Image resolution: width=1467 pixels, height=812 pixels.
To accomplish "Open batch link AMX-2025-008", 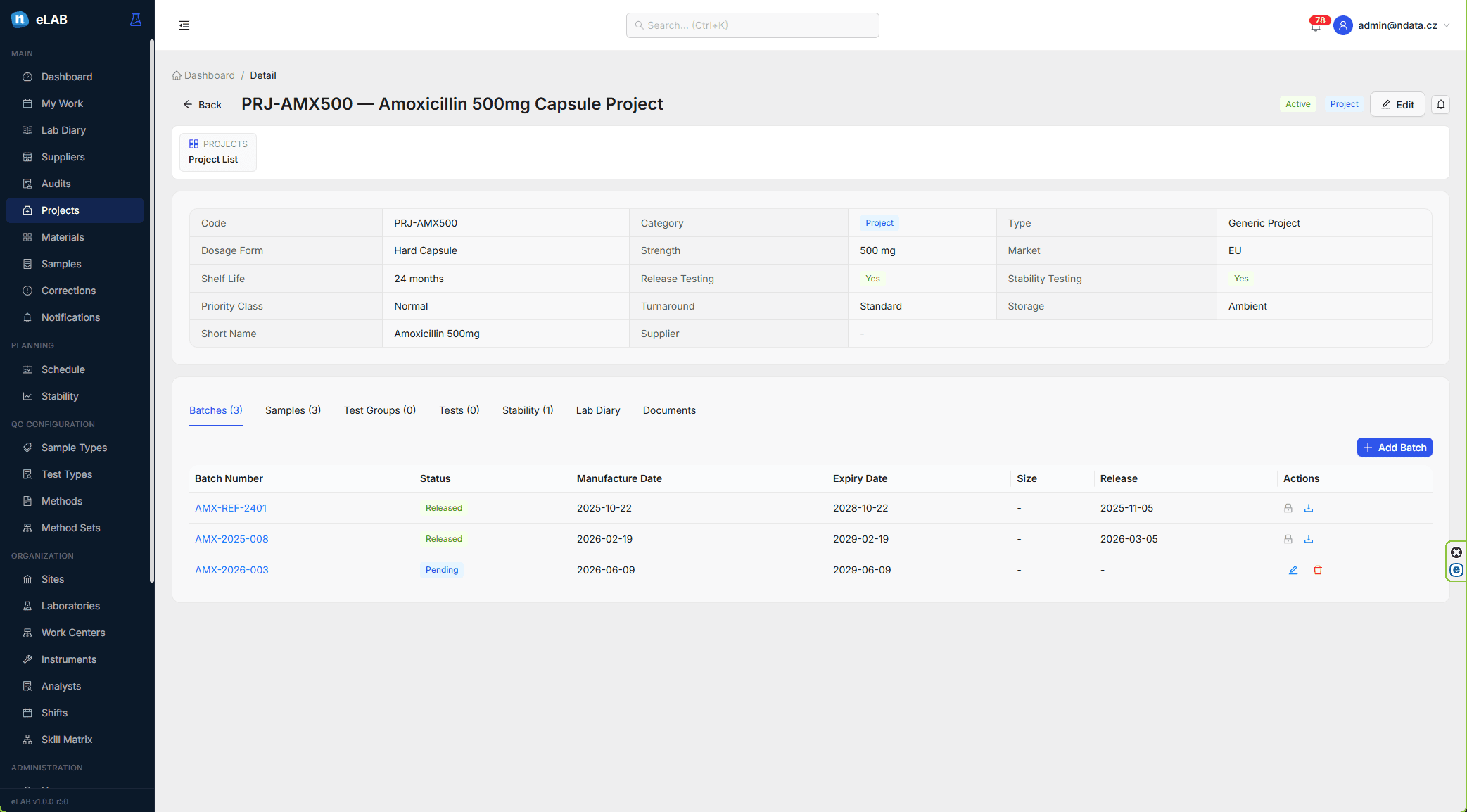I will (231, 539).
